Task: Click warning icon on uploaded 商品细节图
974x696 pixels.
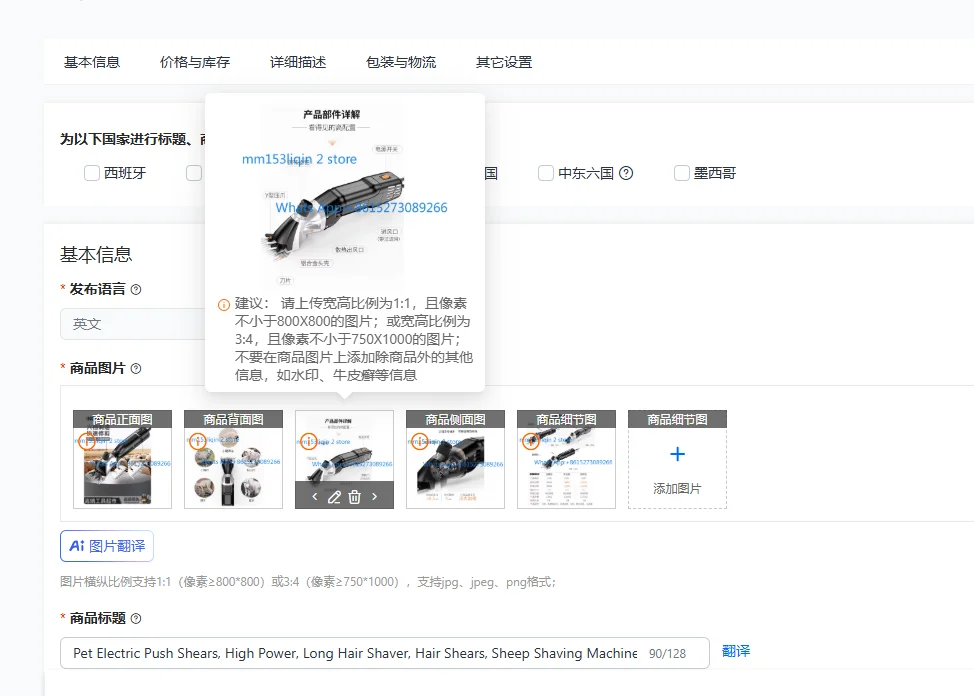Action: (x=530, y=442)
